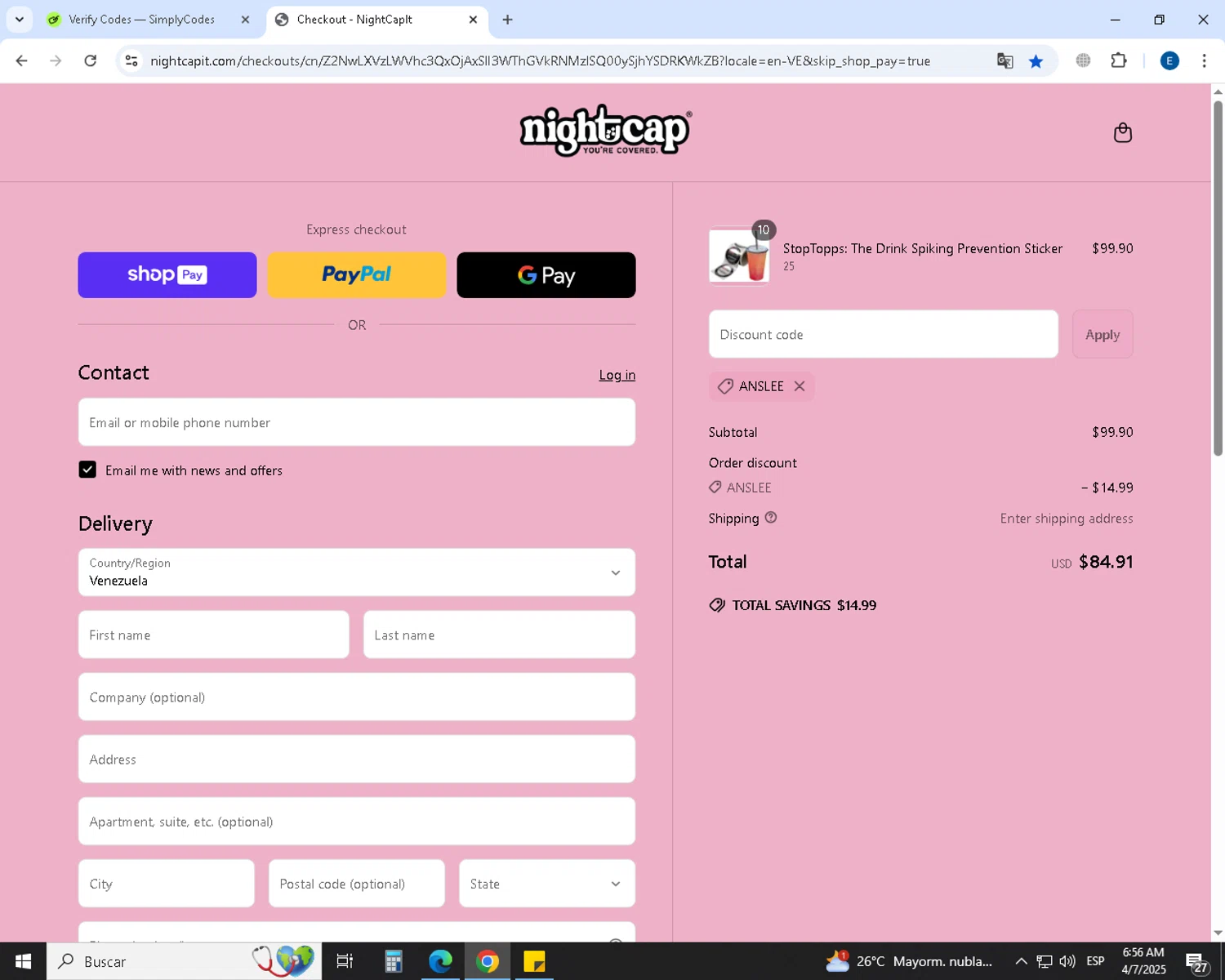Go back to previous page
The image size is (1225, 980).
pyautogui.click(x=22, y=61)
